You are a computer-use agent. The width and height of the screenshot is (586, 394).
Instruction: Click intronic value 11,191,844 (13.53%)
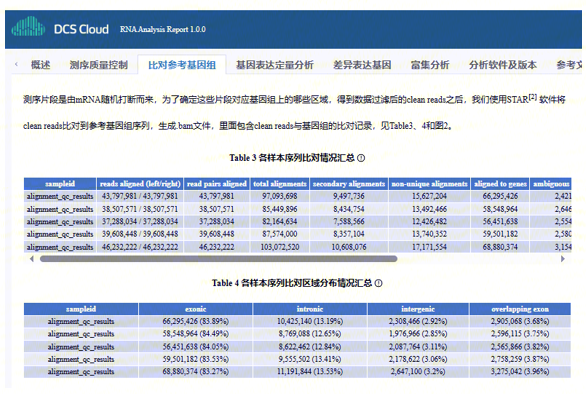click(310, 372)
